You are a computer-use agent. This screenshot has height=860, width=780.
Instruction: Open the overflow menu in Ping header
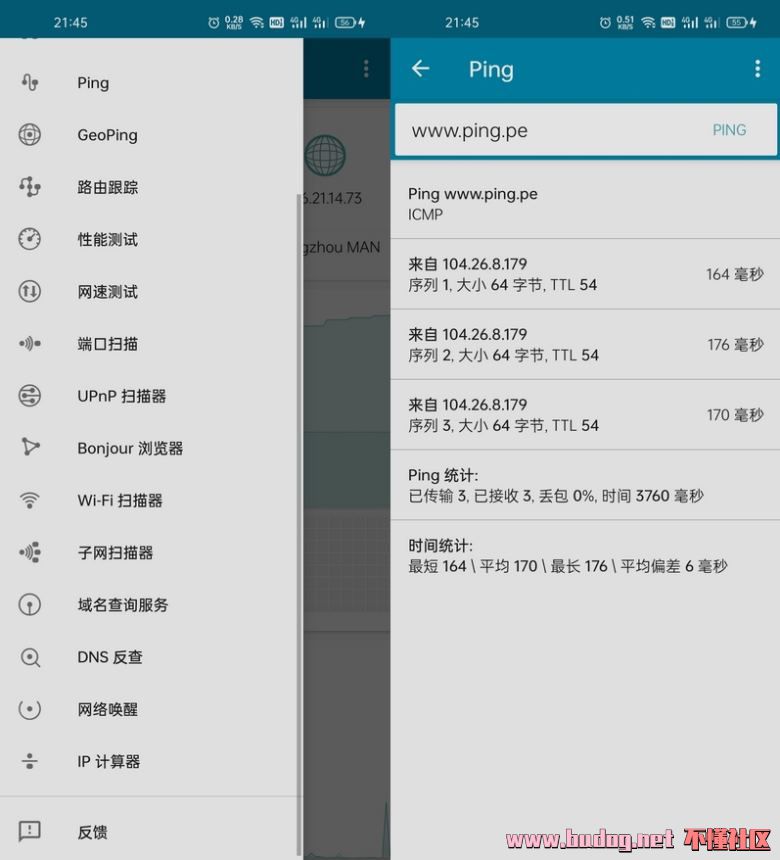click(757, 69)
